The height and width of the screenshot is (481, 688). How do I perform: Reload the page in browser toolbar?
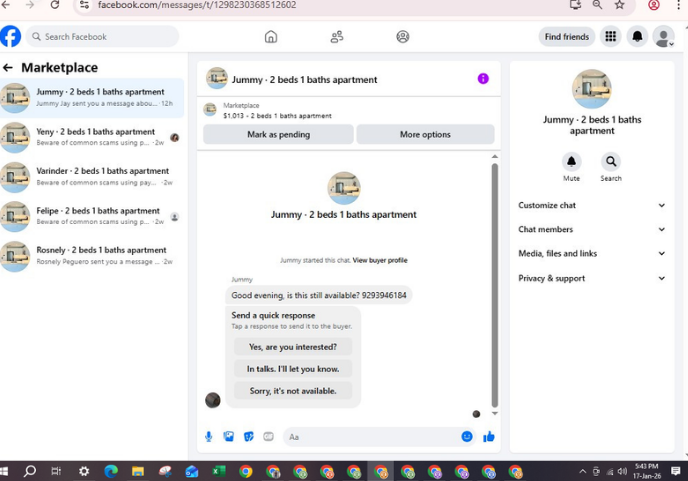tap(55, 5)
